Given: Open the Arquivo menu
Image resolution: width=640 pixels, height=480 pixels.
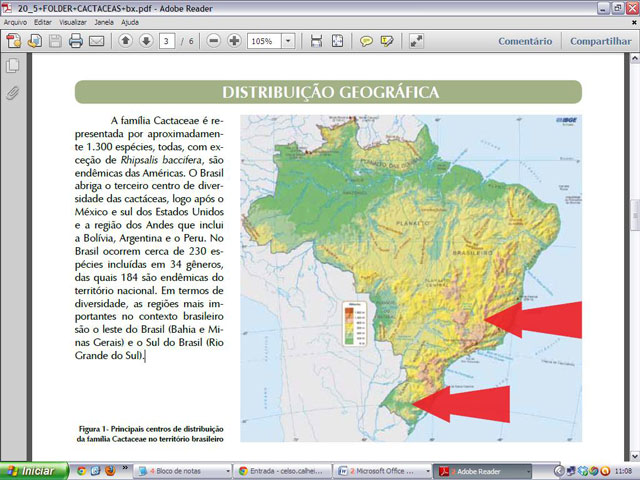Looking at the screenshot, I should click(x=16, y=22).
